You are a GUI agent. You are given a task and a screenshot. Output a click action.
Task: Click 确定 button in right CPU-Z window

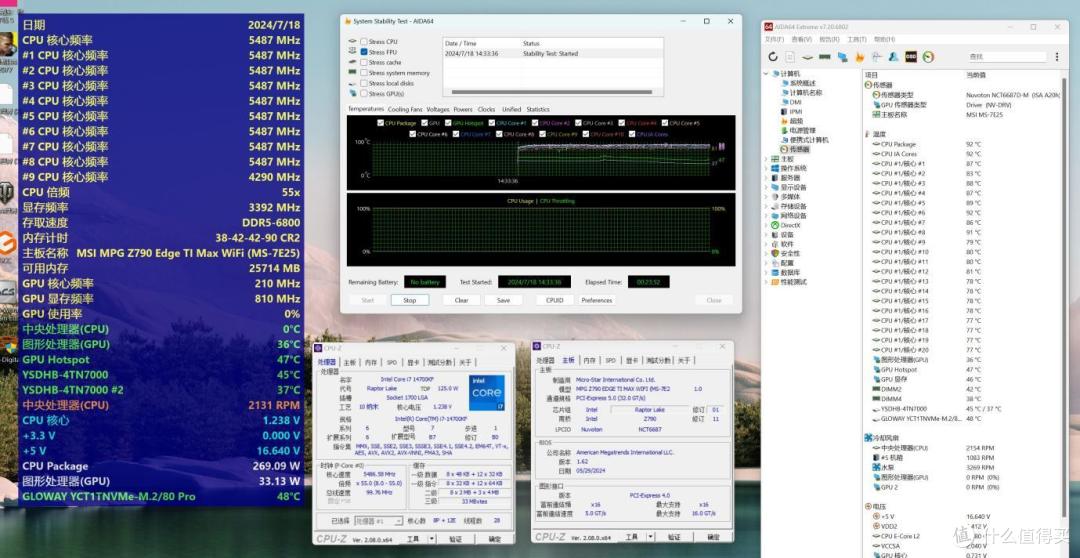[714, 537]
